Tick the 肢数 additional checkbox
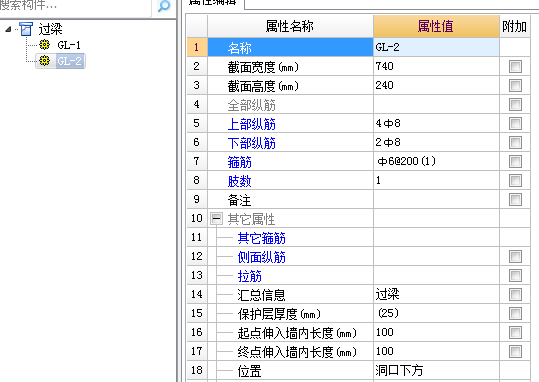 click(515, 180)
